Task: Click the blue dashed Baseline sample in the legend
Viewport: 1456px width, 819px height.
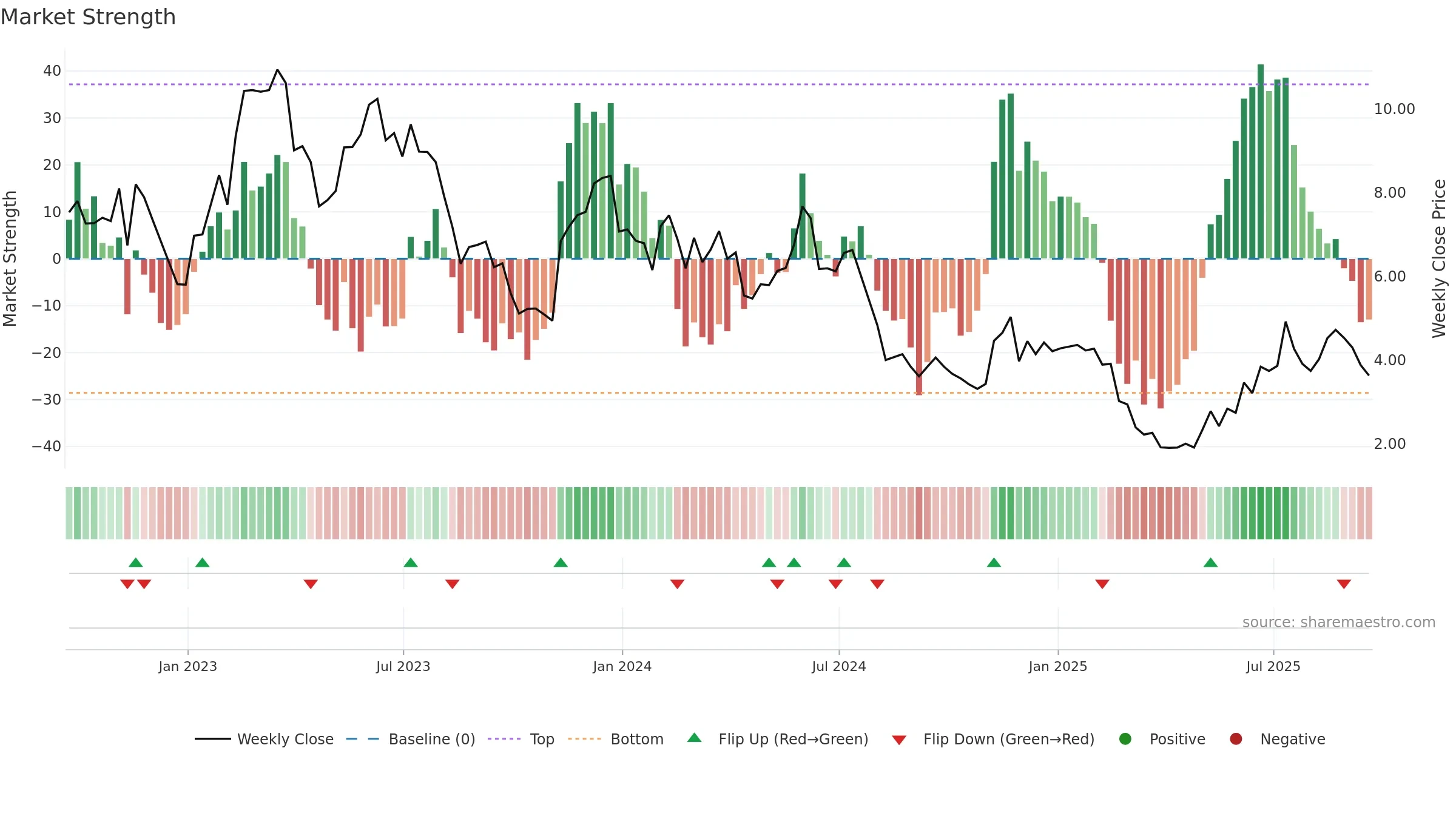Action: click(362, 739)
